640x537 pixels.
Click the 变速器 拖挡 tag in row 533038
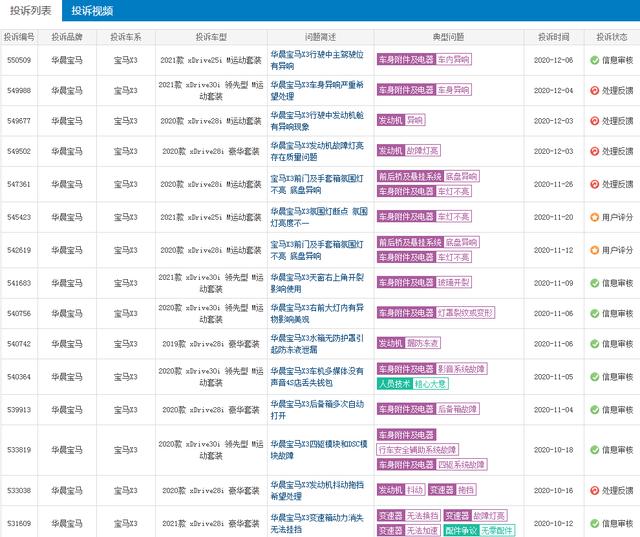(x=452, y=490)
